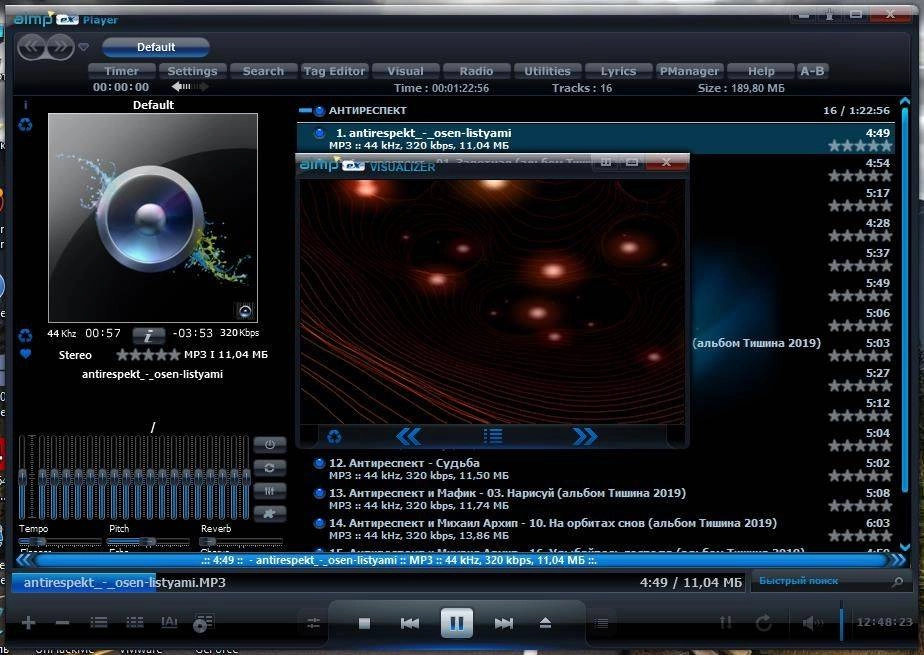Open equalizer presets sliders button
Viewport: 924px width, 655px height.
(x=270, y=491)
